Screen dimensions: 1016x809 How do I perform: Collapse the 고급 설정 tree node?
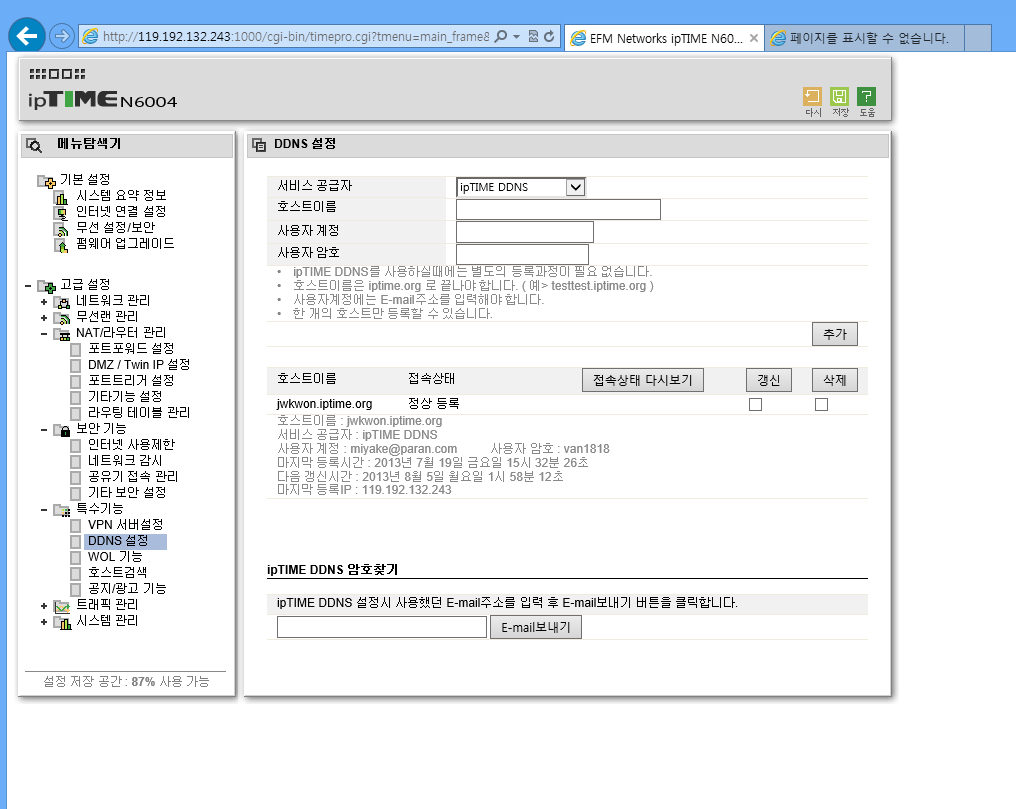click(x=28, y=285)
